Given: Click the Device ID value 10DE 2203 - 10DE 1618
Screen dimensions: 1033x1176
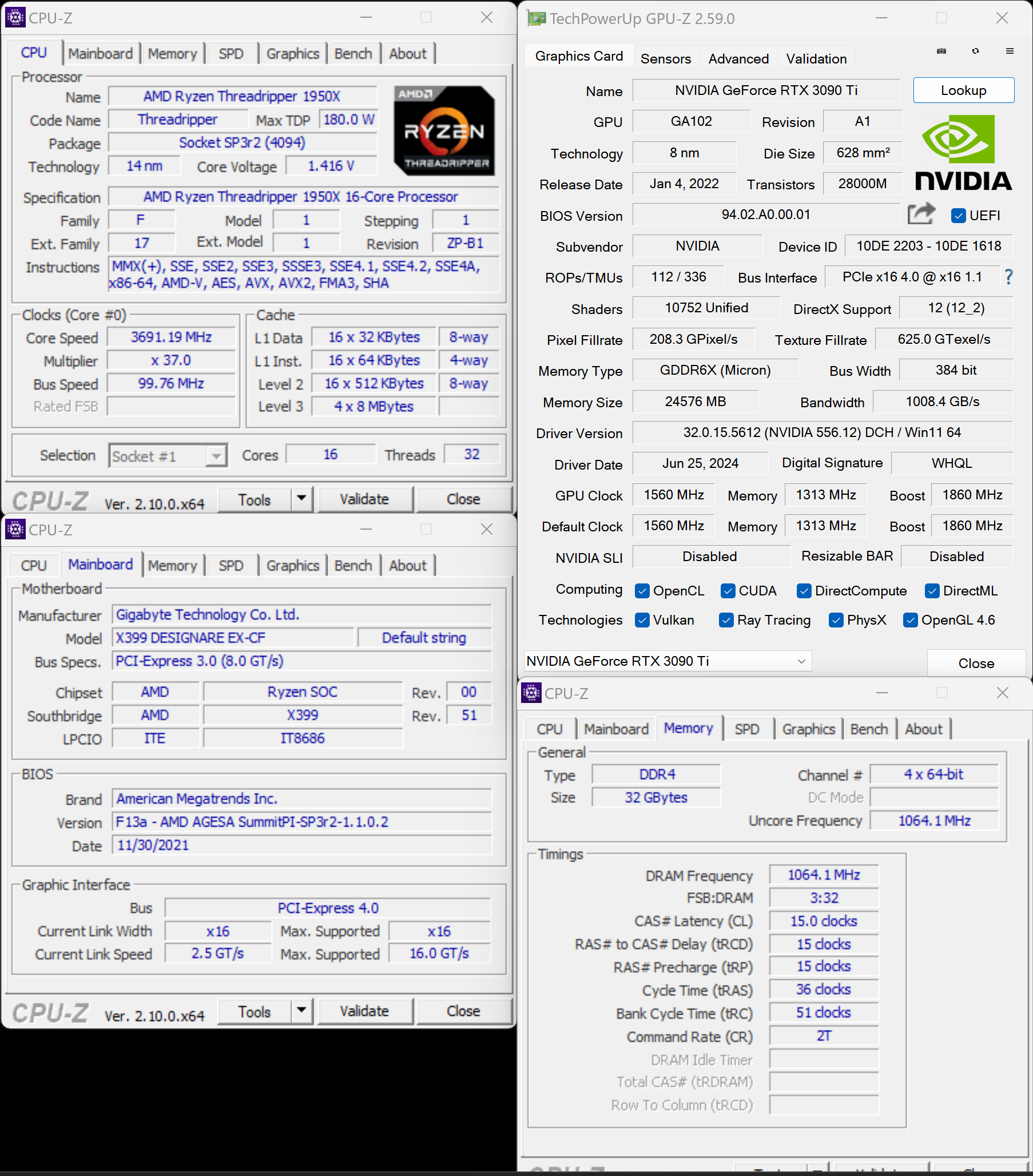Looking at the screenshot, I should 928,246.
